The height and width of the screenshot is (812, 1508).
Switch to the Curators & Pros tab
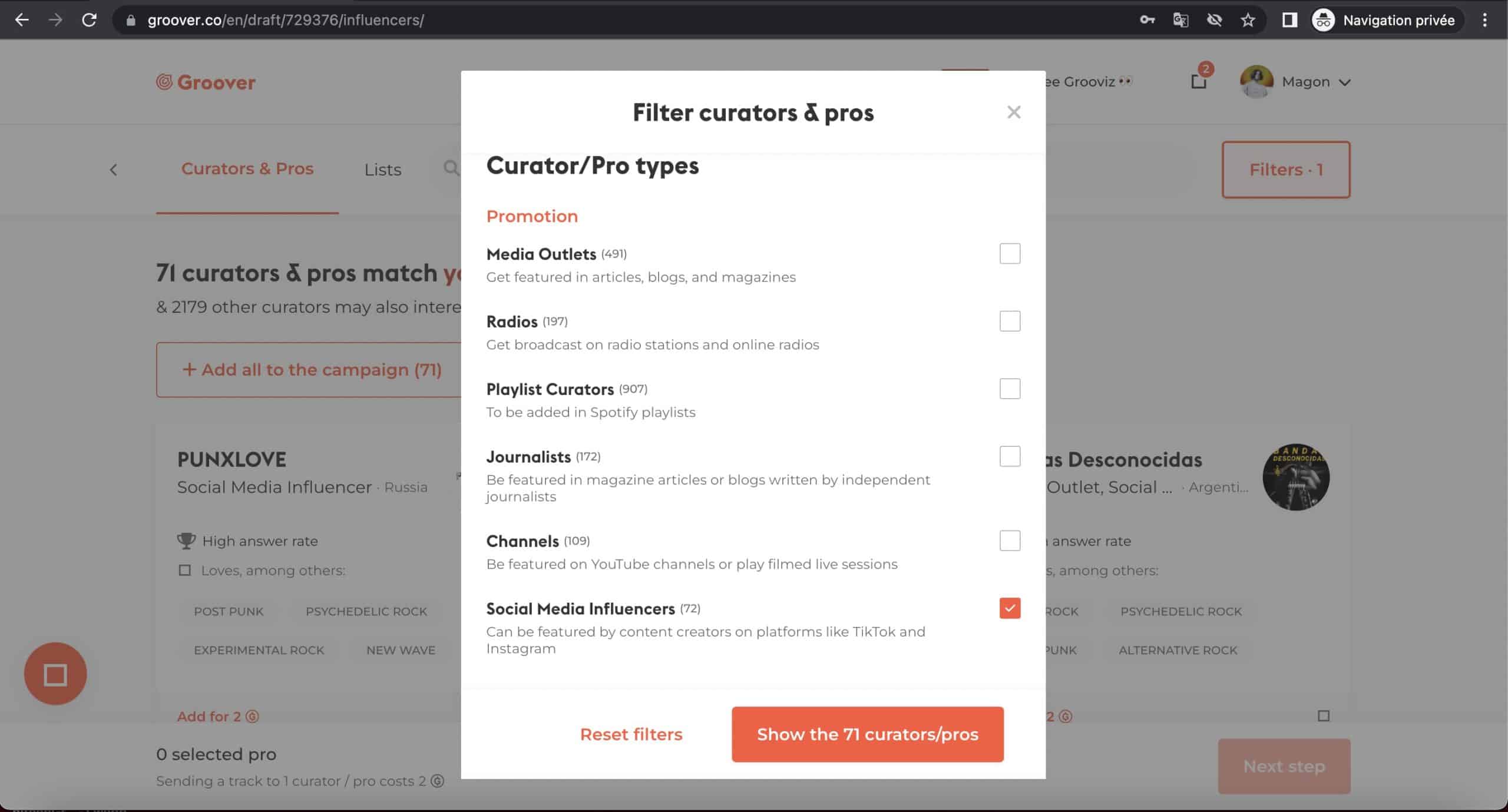pyautogui.click(x=247, y=169)
